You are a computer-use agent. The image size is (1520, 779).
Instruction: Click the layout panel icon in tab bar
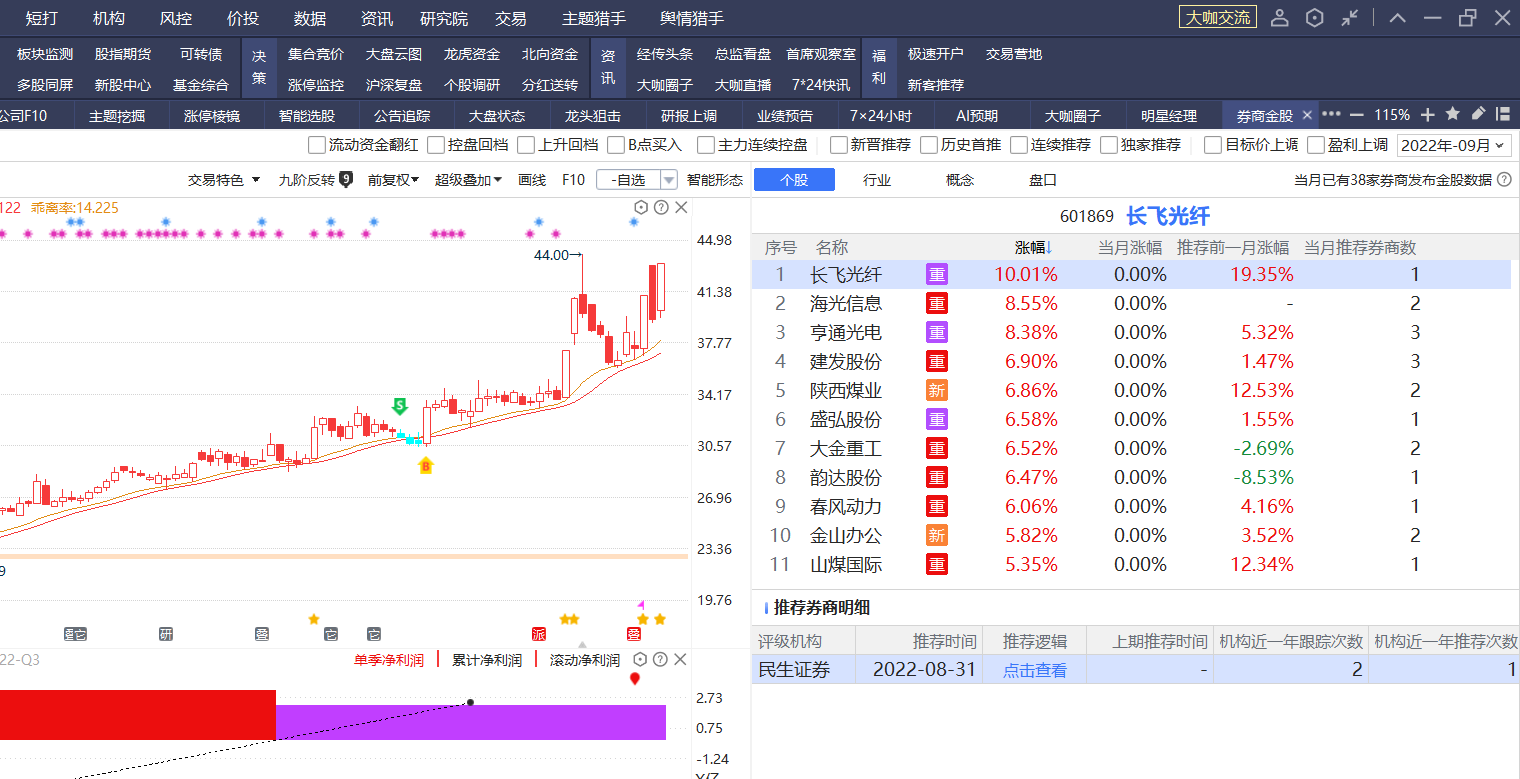1503,114
